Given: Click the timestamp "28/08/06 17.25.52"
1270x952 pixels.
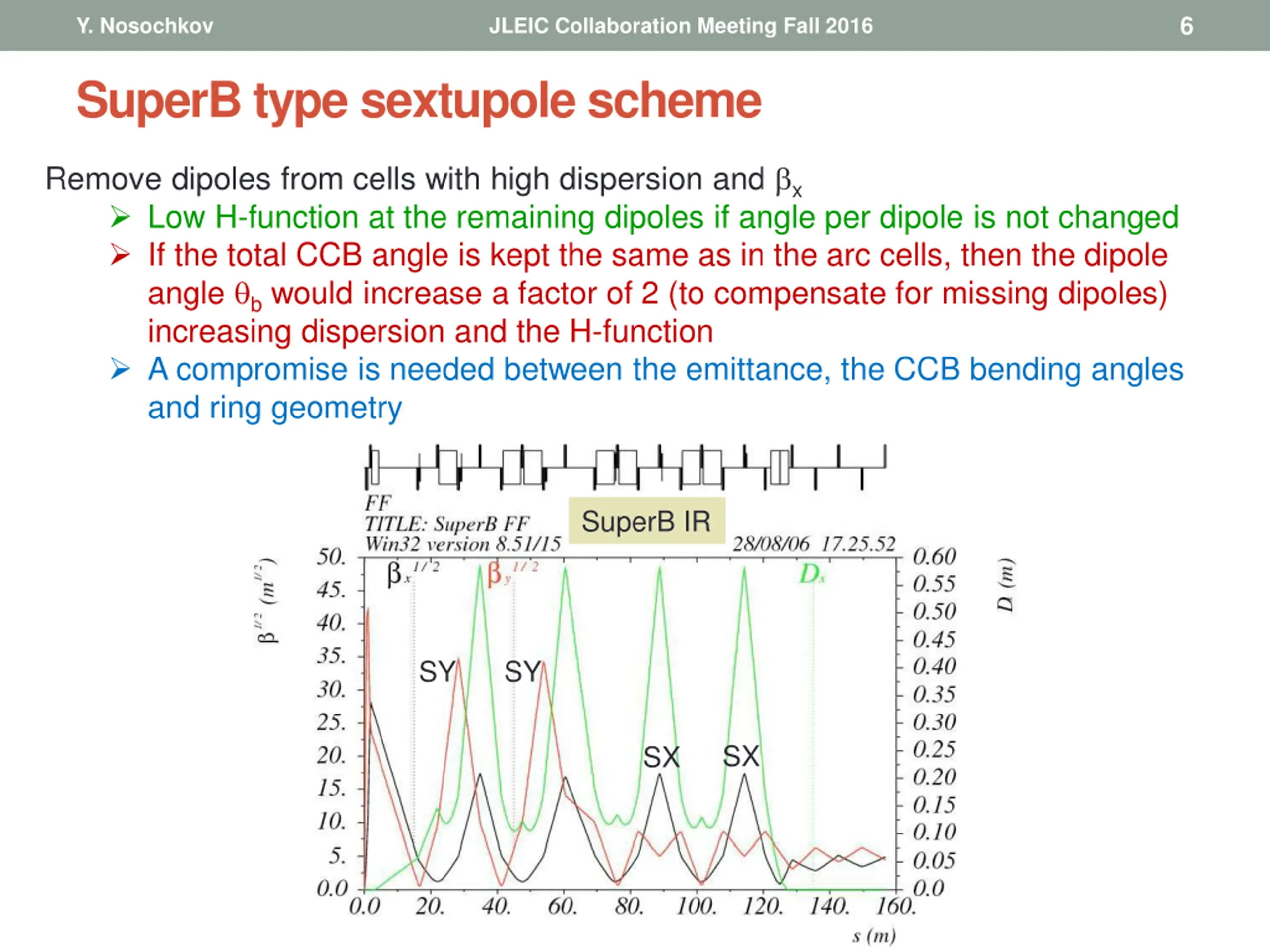Looking at the screenshot, I should (814, 544).
